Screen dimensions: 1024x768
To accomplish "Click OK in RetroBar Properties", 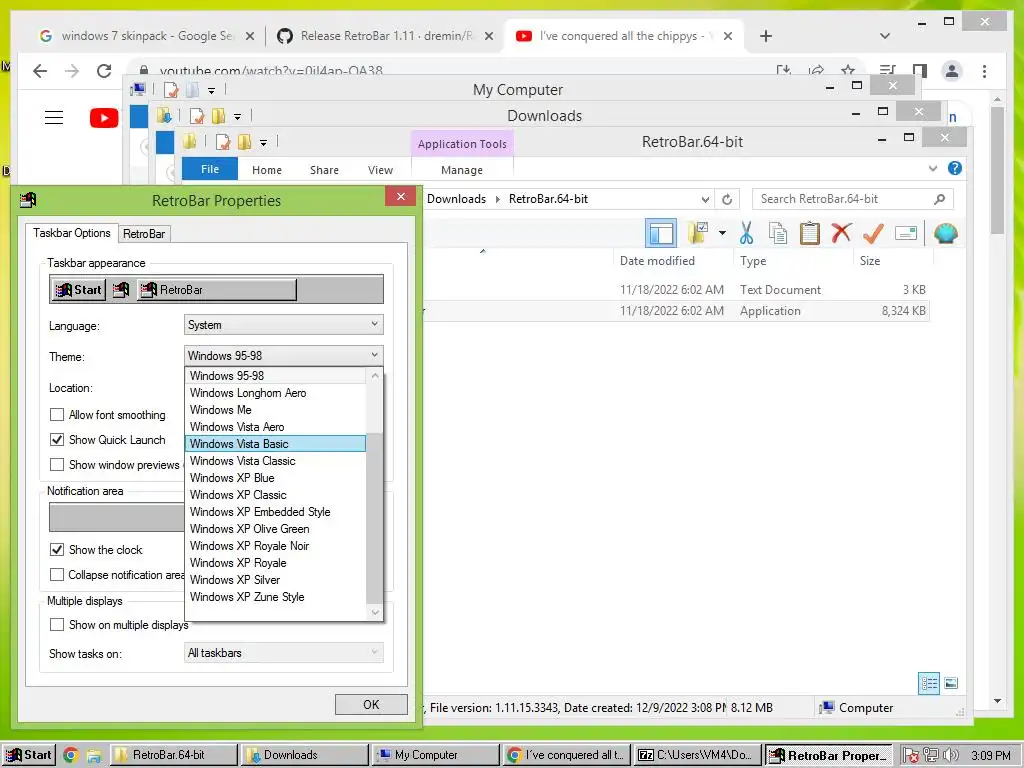I will coord(371,705).
